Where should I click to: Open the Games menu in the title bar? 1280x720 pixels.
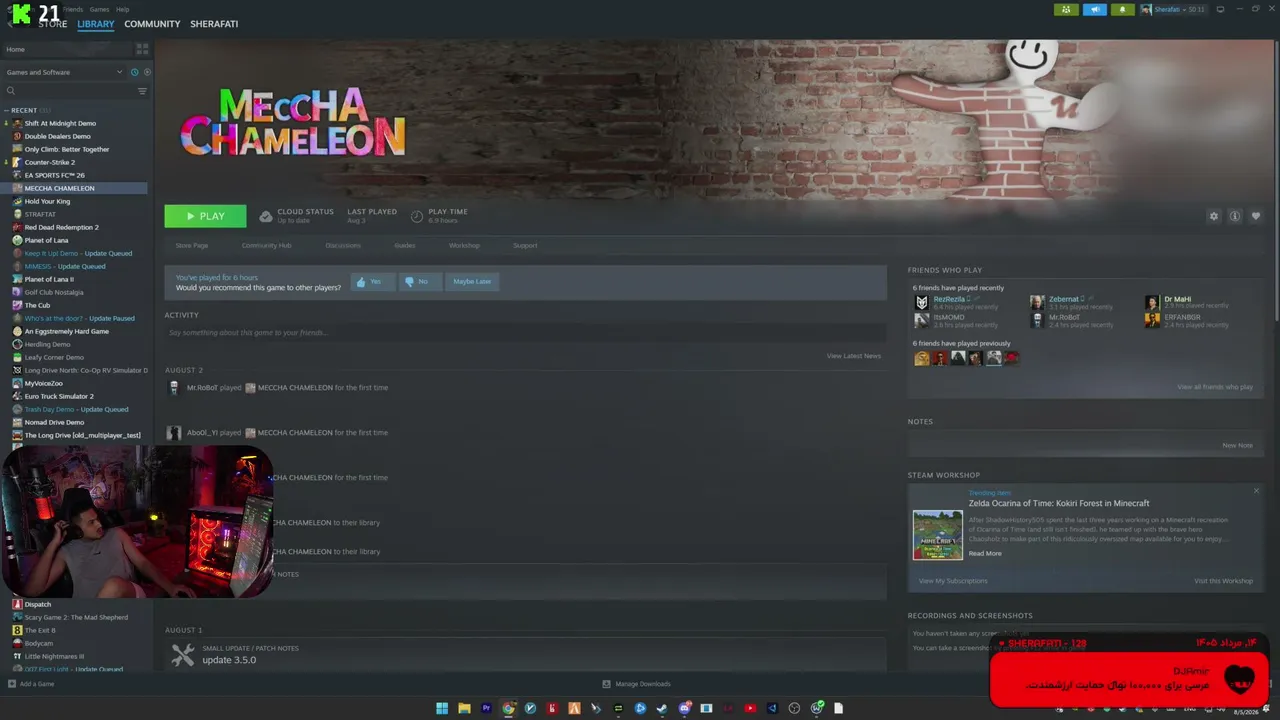point(100,9)
